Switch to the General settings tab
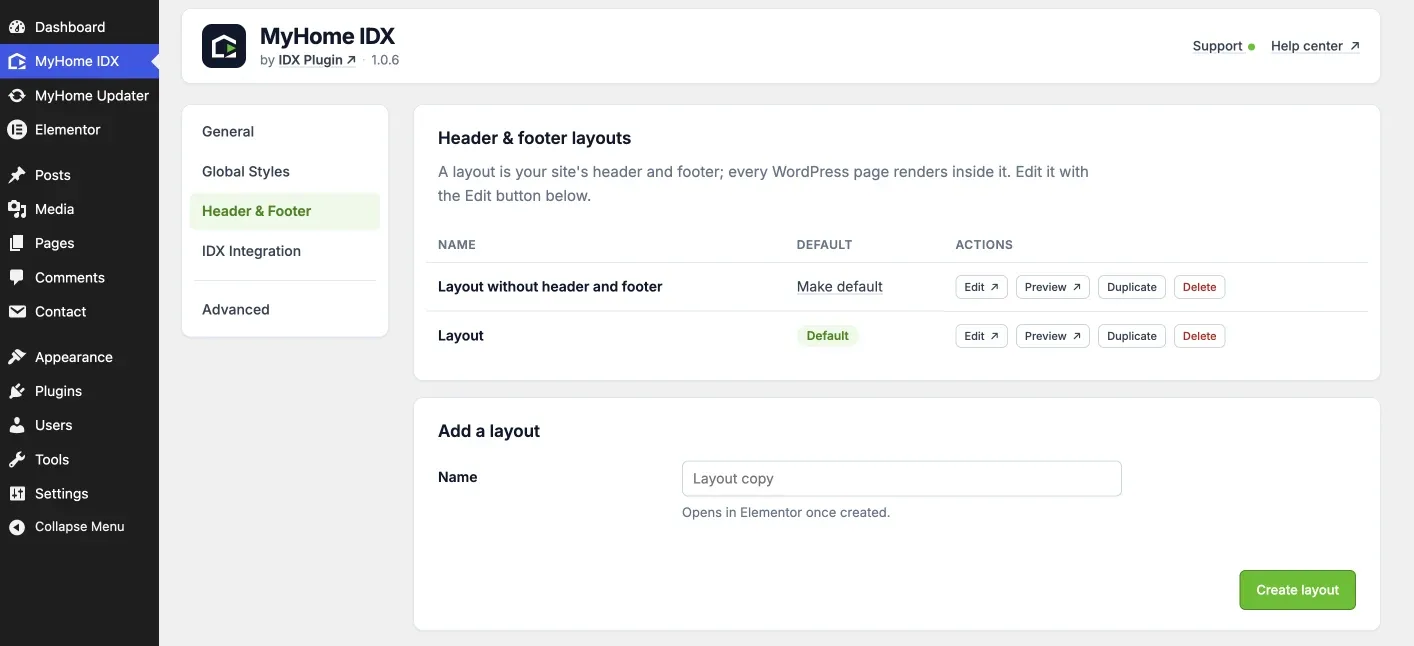The height and width of the screenshot is (646, 1414). coord(285,131)
